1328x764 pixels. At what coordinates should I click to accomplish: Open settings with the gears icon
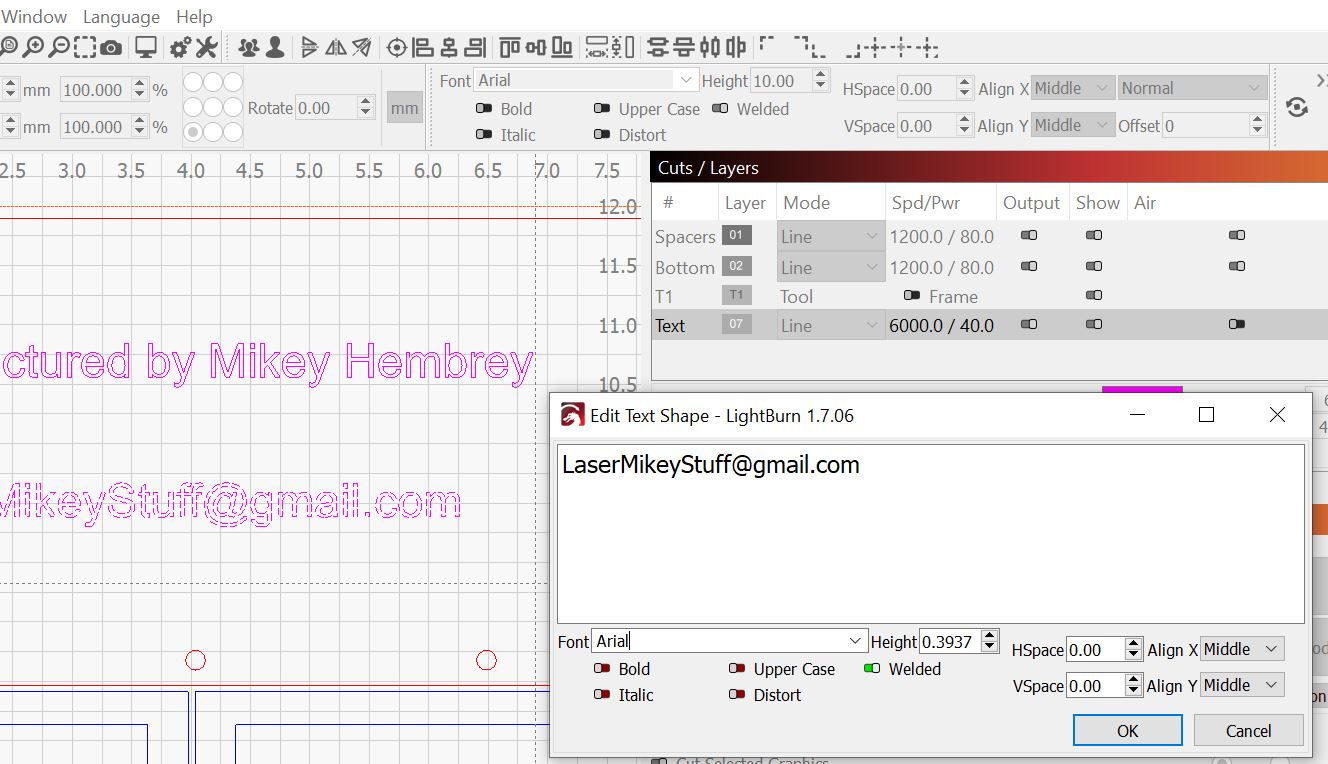click(x=181, y=47)
